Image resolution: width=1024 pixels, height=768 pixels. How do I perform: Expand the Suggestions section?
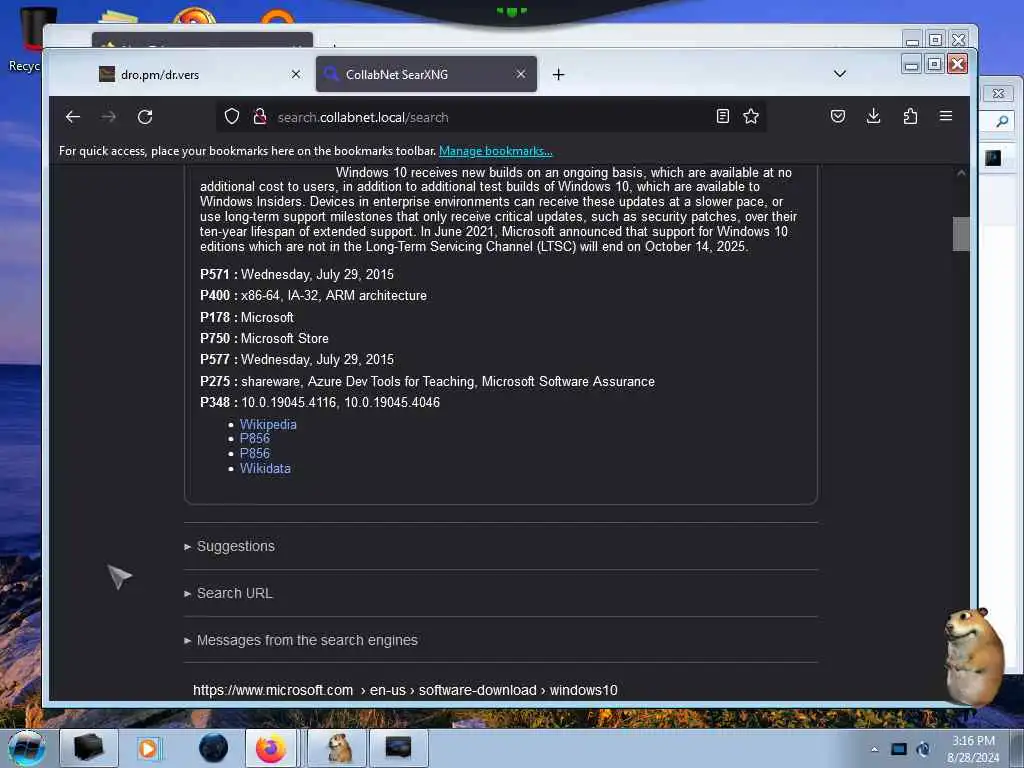pyautogui.click(x=229, y=546)
